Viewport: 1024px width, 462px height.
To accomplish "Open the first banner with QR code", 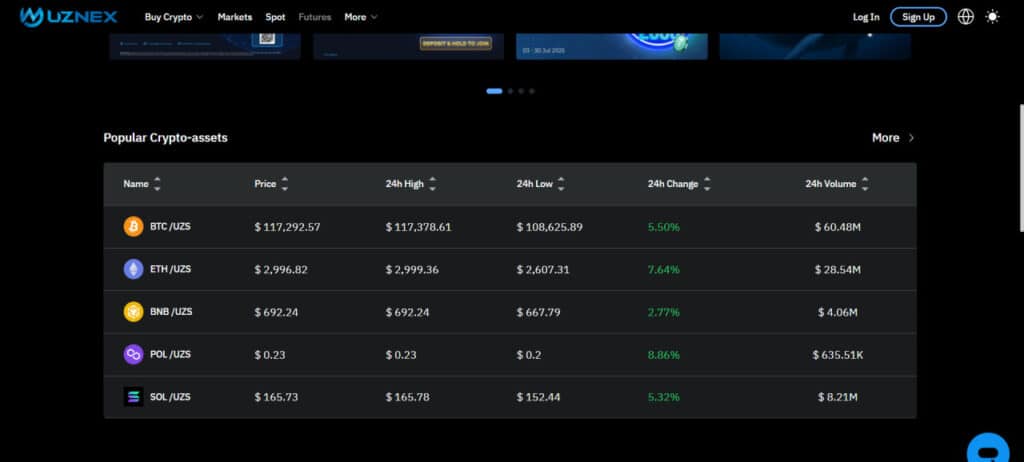I will tap(205, 46).
